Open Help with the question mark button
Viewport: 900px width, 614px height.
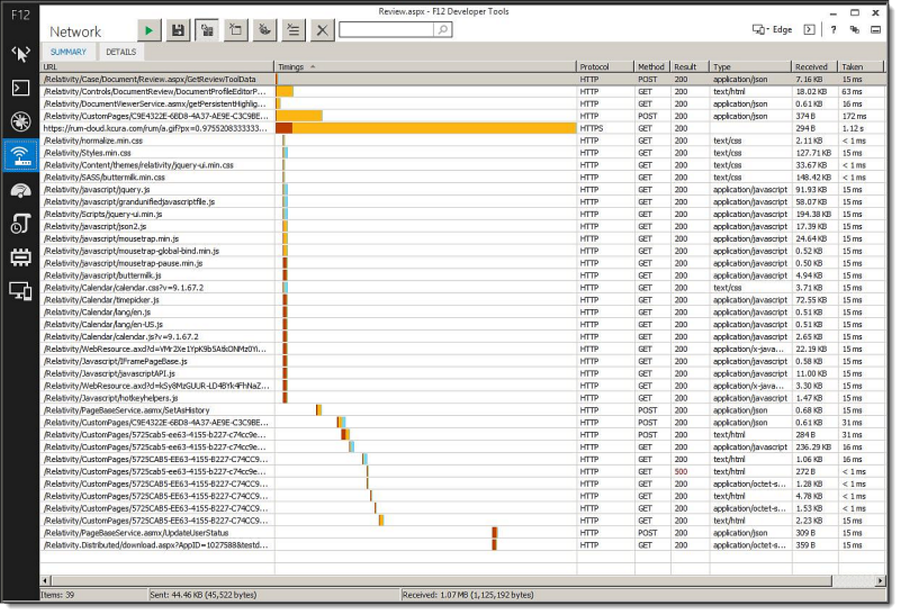pyautogui.click(x=831, y=30)
